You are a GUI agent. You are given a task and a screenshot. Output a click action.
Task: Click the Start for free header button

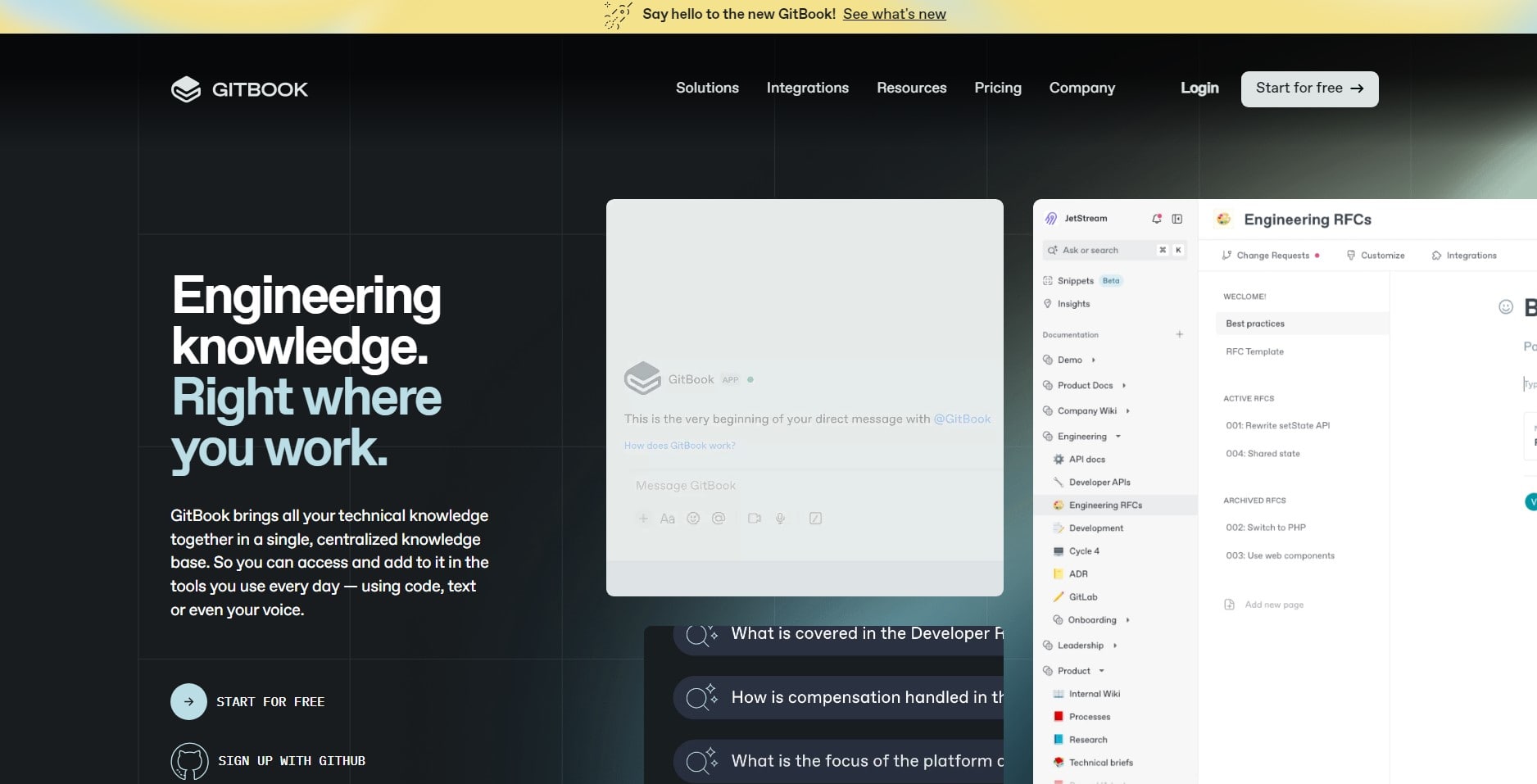pyautogui.click(x=1309, y=88)
